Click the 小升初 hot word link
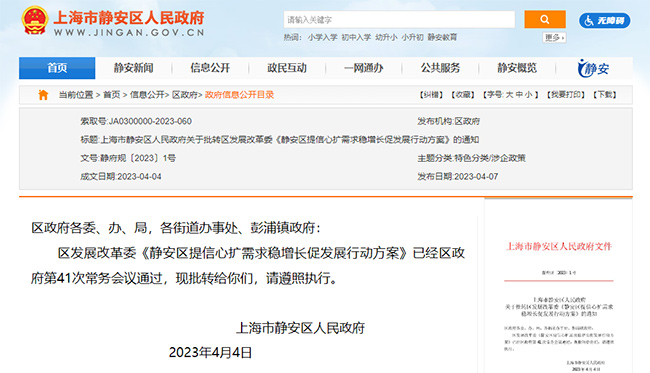The width and height of the screenshot is (650, 373). point(412,37)
